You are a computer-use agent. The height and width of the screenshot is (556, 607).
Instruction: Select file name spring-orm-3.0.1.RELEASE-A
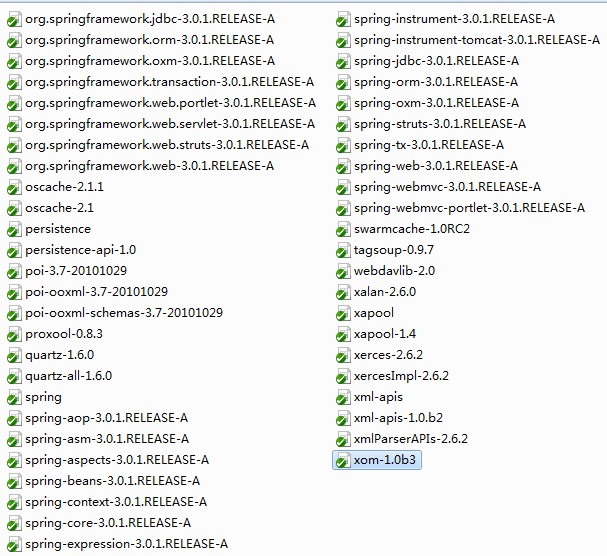(x=436, y=82)
